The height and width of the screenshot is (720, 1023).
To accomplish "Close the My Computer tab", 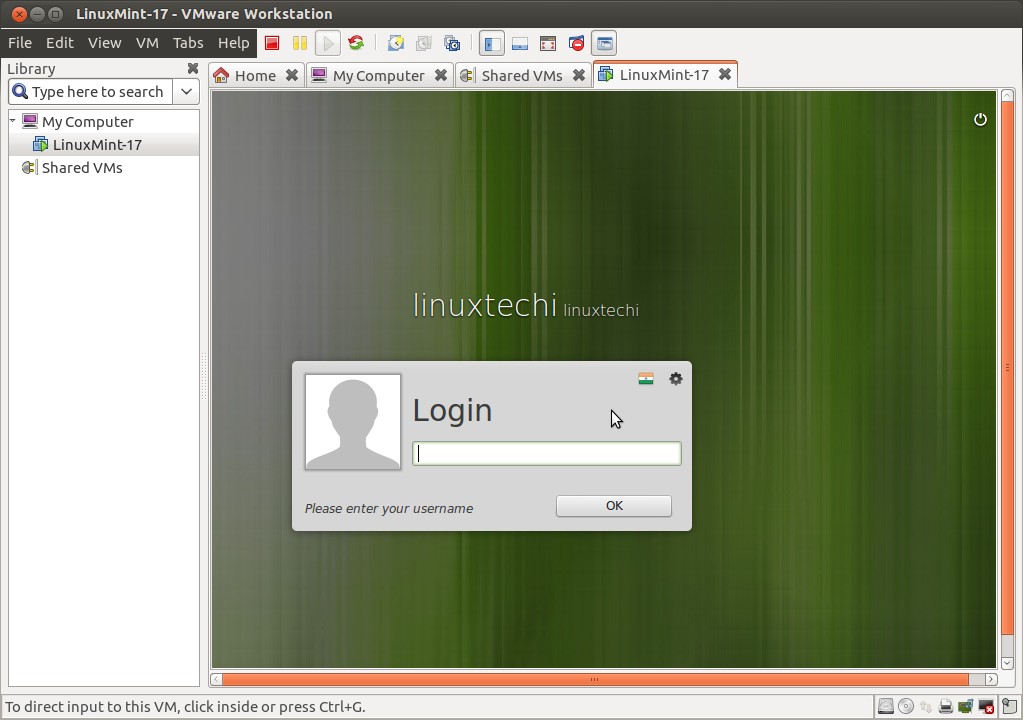I will (441, 76).
